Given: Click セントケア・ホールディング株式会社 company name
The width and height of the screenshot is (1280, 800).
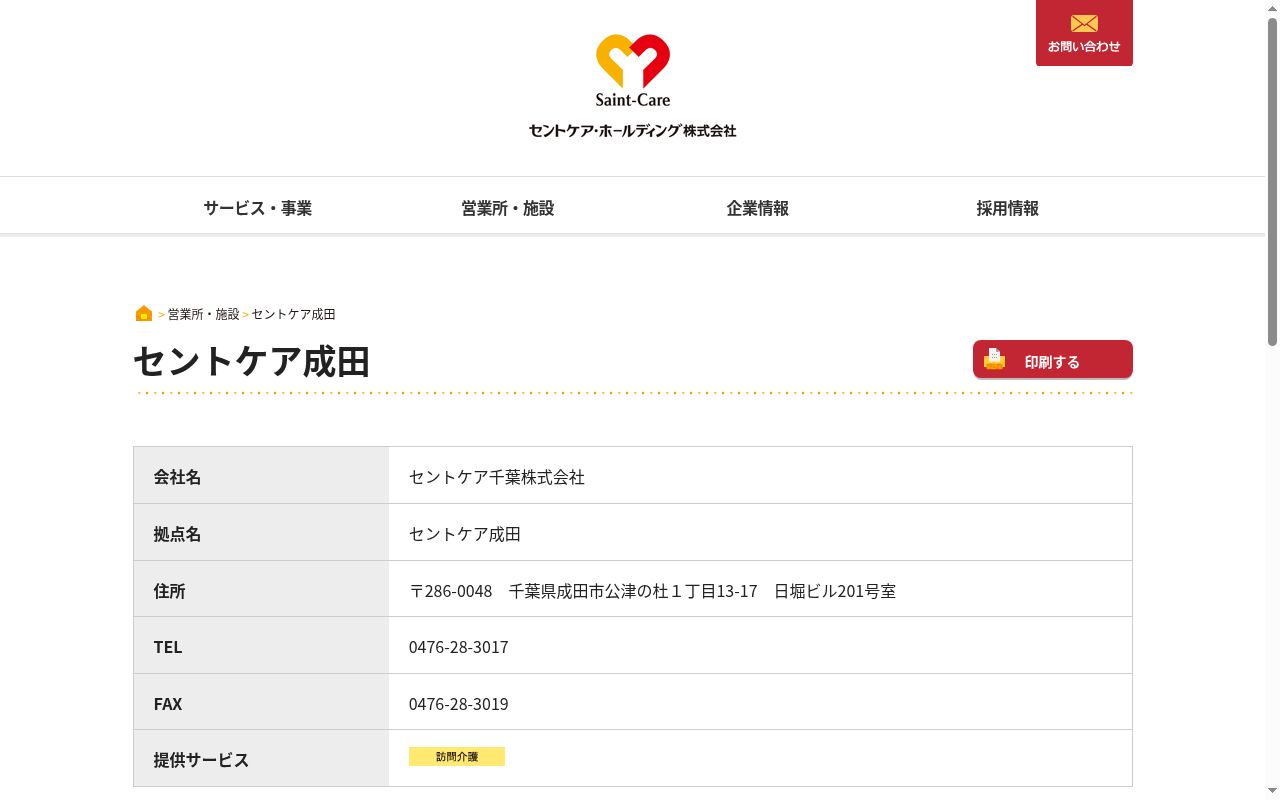Looking at the screenshot, I should (x=633, y=131).
